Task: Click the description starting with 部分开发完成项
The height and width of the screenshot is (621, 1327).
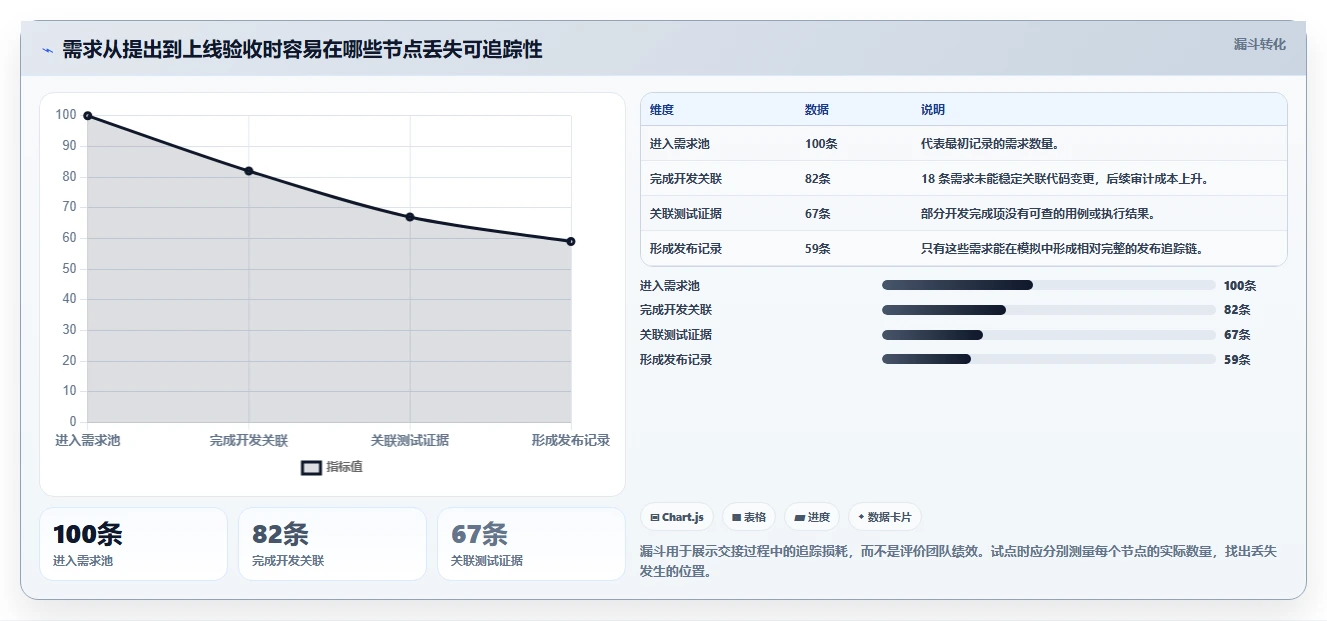Action: point(1039,214)
